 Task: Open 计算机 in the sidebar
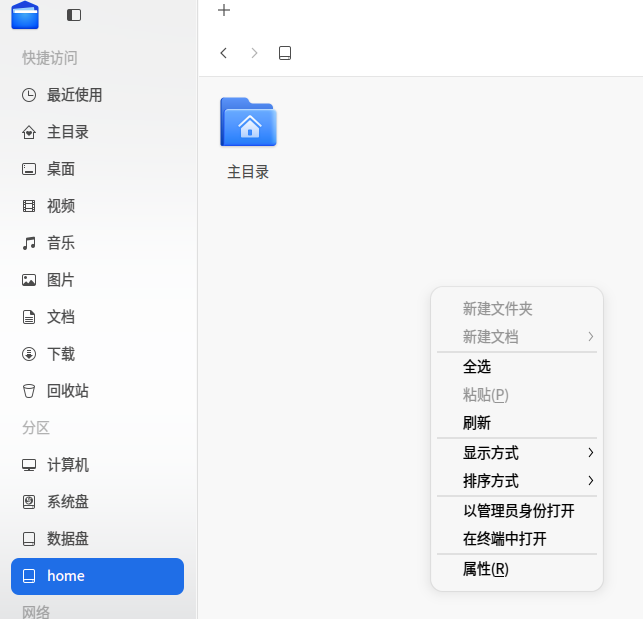pos(98,465)
